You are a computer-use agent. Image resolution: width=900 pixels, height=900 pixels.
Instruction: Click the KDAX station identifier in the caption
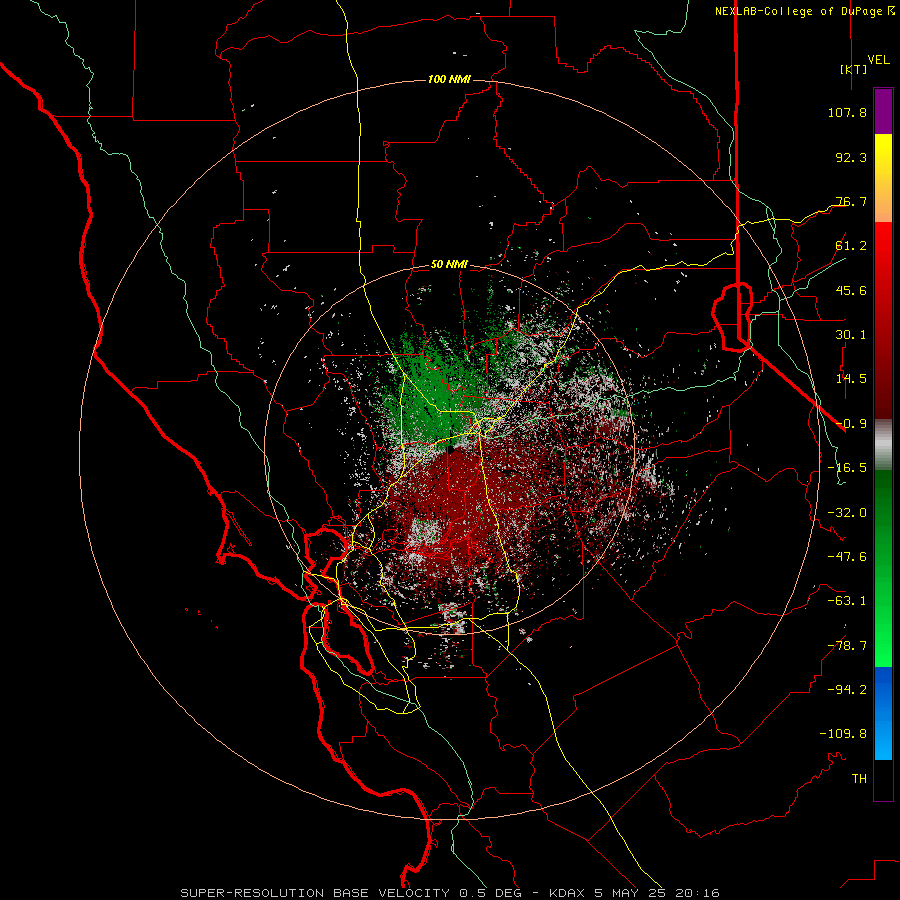point(567,893)
